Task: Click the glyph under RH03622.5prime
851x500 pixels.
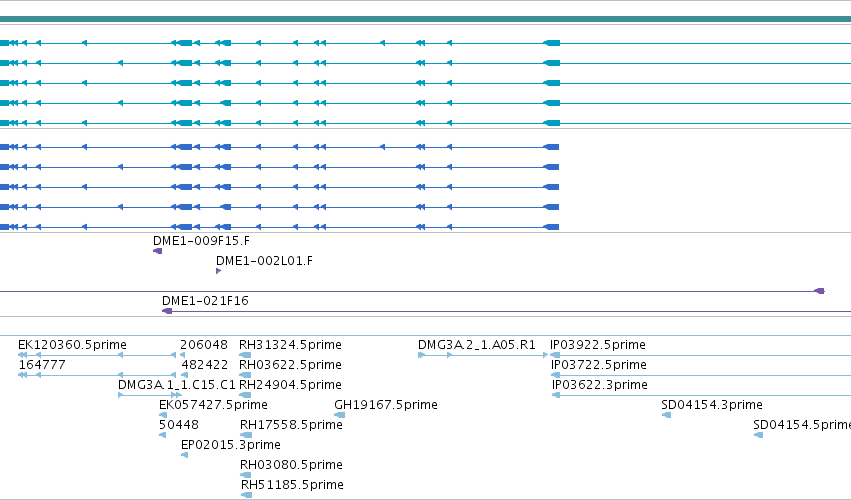Action: tap(245, 375)
